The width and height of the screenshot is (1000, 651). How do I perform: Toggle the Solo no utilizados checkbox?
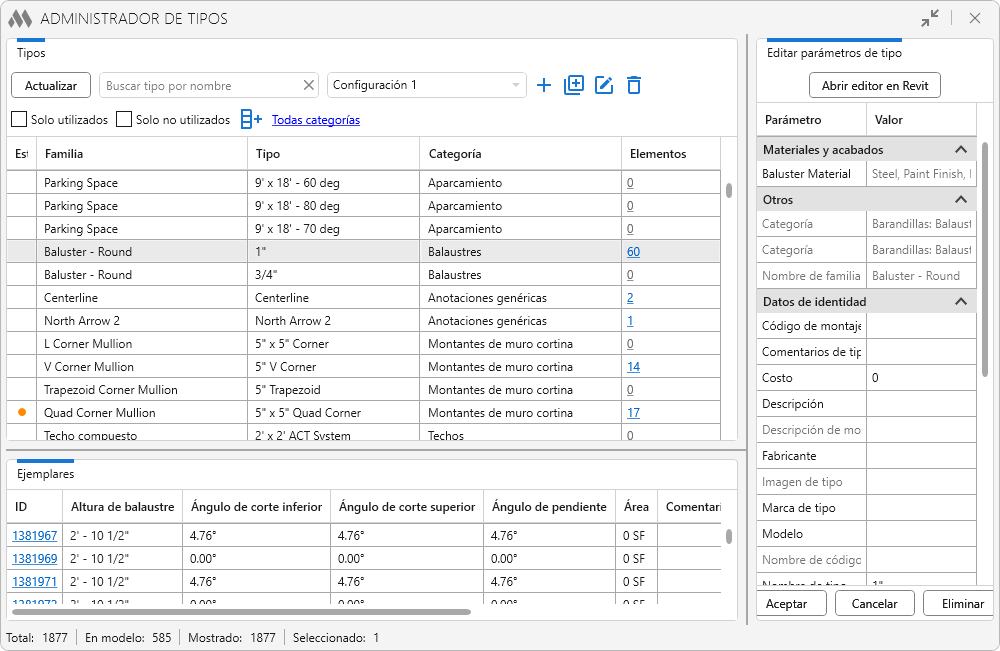coord(124,120)
